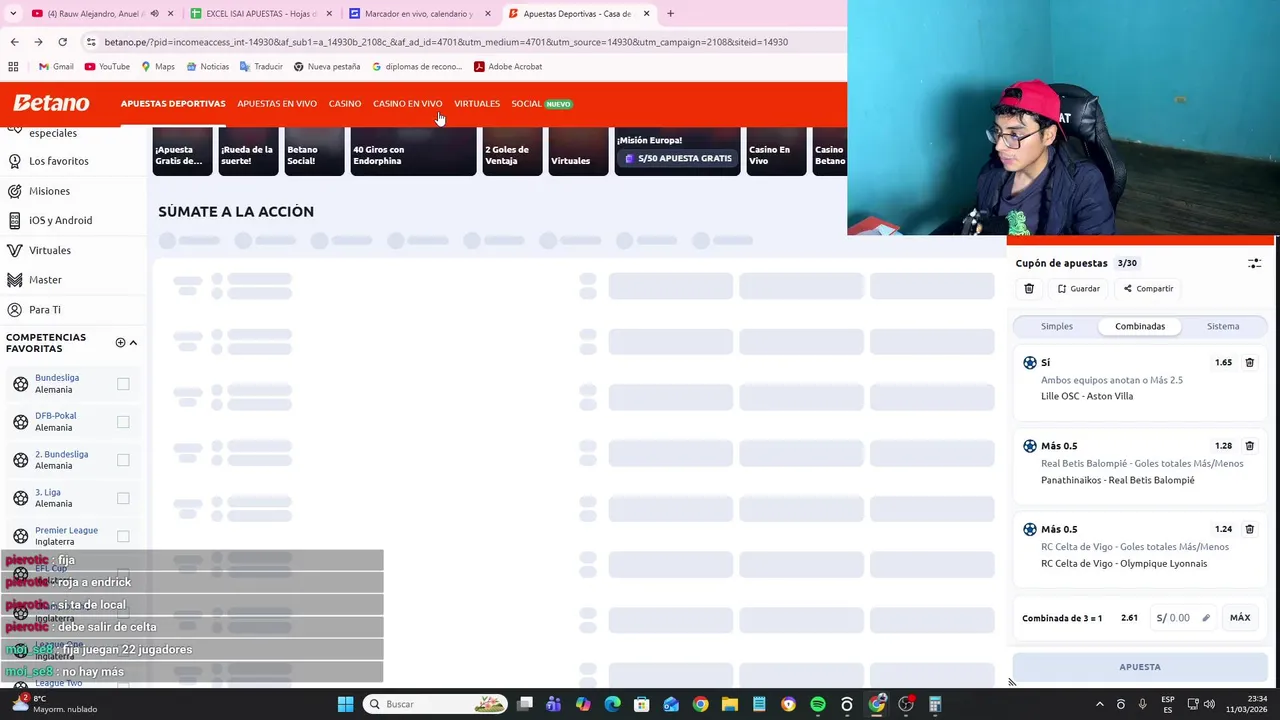Check the Bundesliga favorite checkbox
1280x720 pixels.
(x=123, y=384)
